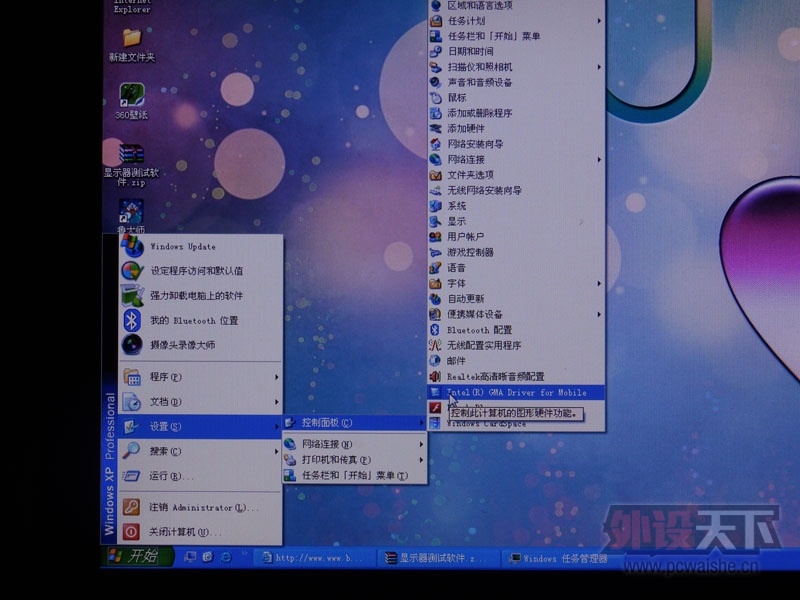
Task: Open 区域和语言选项
Action: click(516, 6)
